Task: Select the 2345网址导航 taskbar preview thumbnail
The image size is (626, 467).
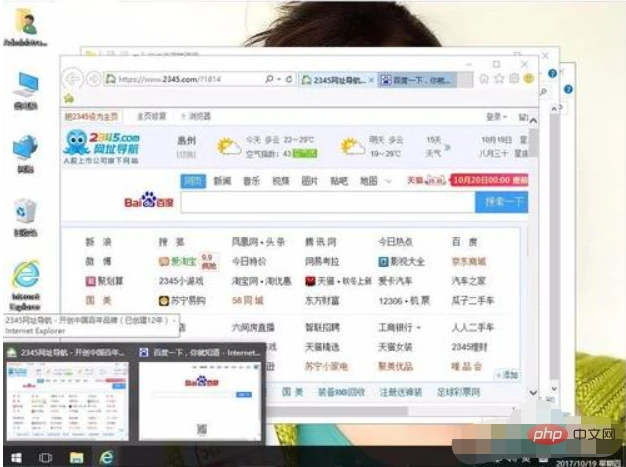Action: pyautogui.click(x=67, y=393)
